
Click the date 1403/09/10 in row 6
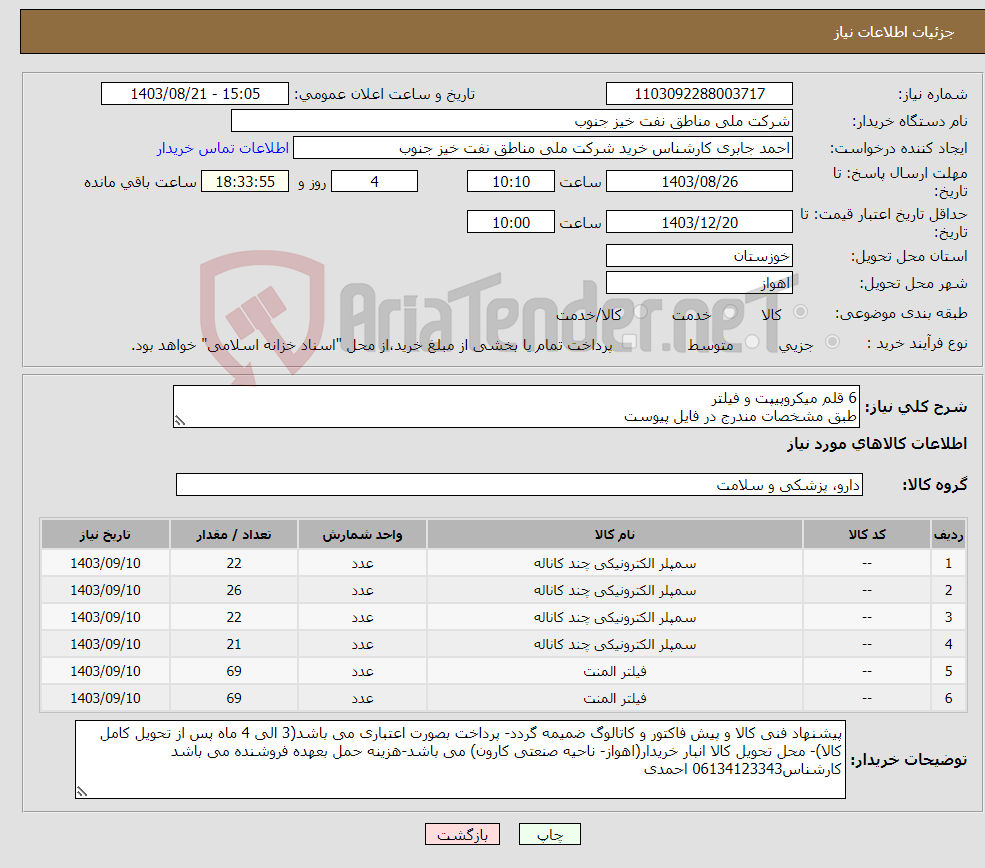tap(105, 698)
